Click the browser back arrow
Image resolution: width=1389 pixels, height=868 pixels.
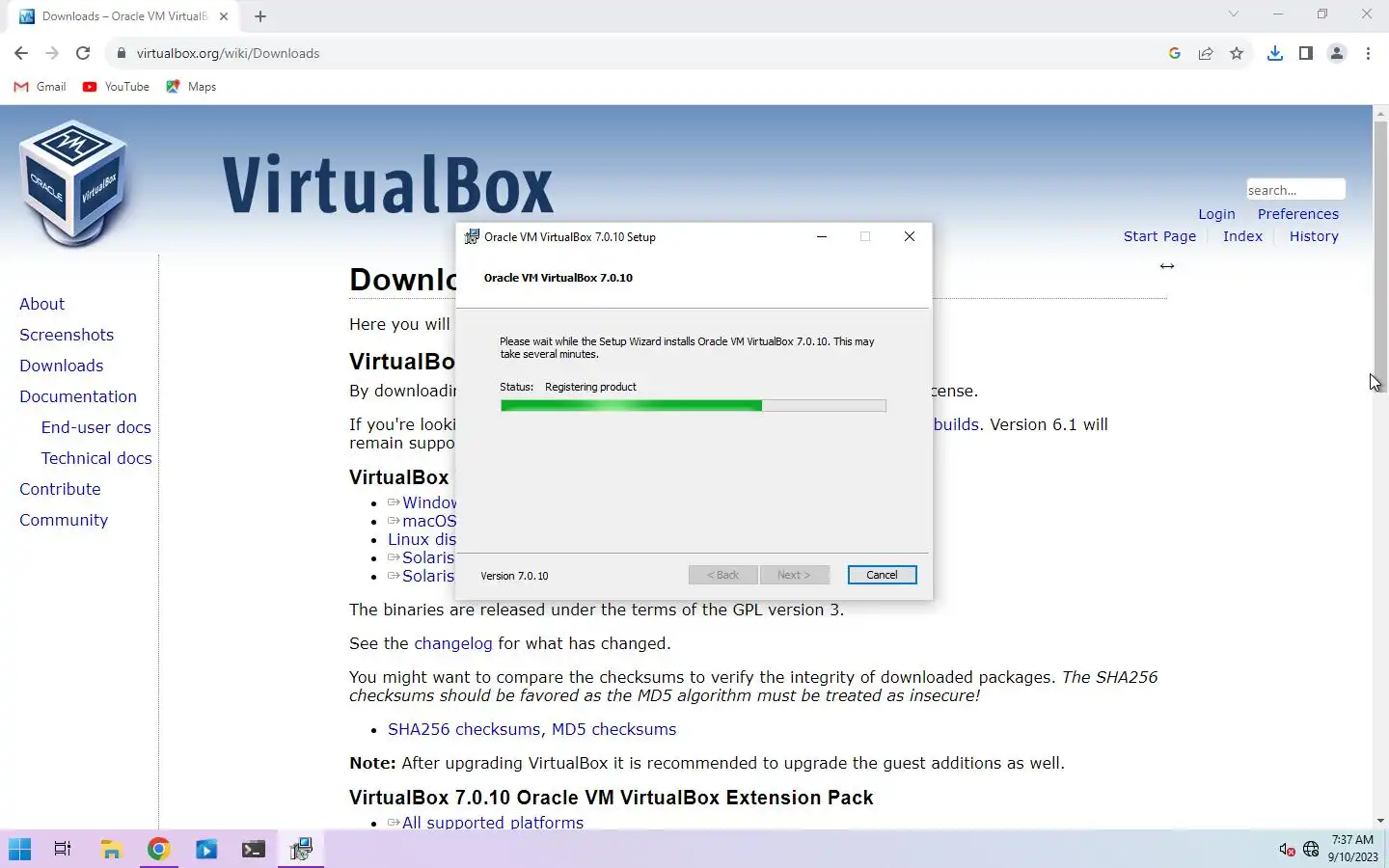(21, 53)
